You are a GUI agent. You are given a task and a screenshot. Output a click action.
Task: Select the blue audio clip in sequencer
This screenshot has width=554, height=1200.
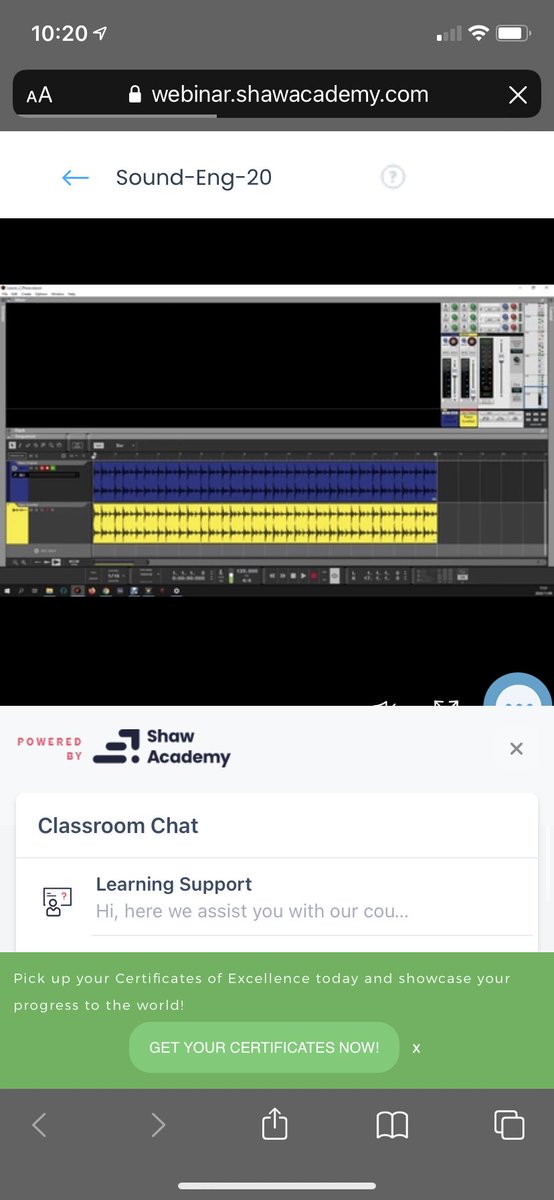coord(265,482)
